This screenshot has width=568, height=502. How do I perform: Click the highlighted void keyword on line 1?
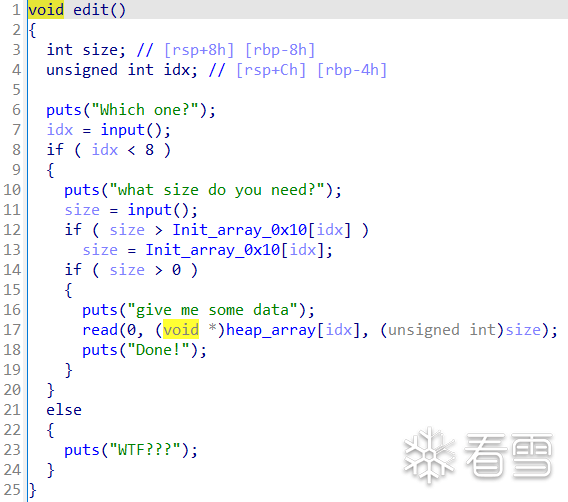click(x=46, y=9)
